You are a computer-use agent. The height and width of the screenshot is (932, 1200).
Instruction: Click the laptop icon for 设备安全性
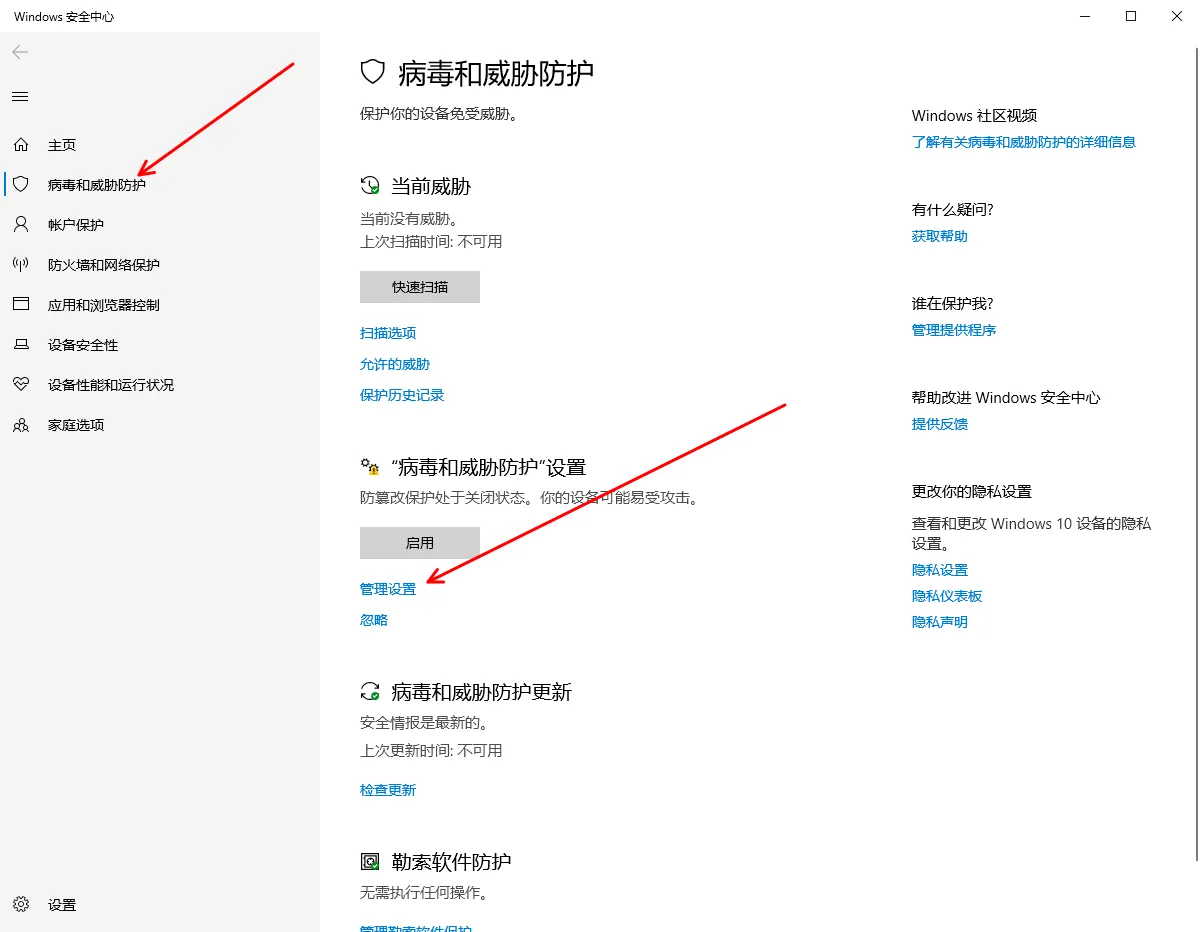point(21,345)
